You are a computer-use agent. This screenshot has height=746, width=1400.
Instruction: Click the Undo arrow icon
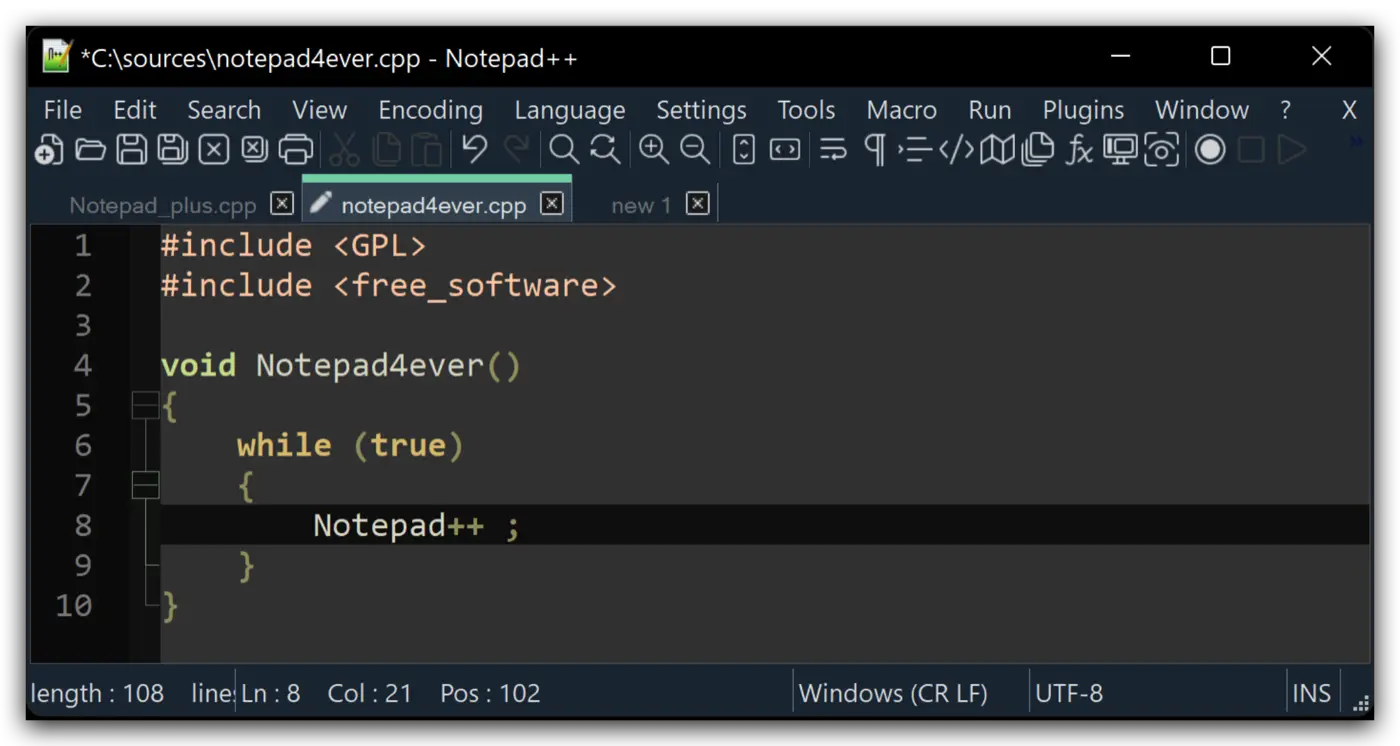tap(474, 150)
